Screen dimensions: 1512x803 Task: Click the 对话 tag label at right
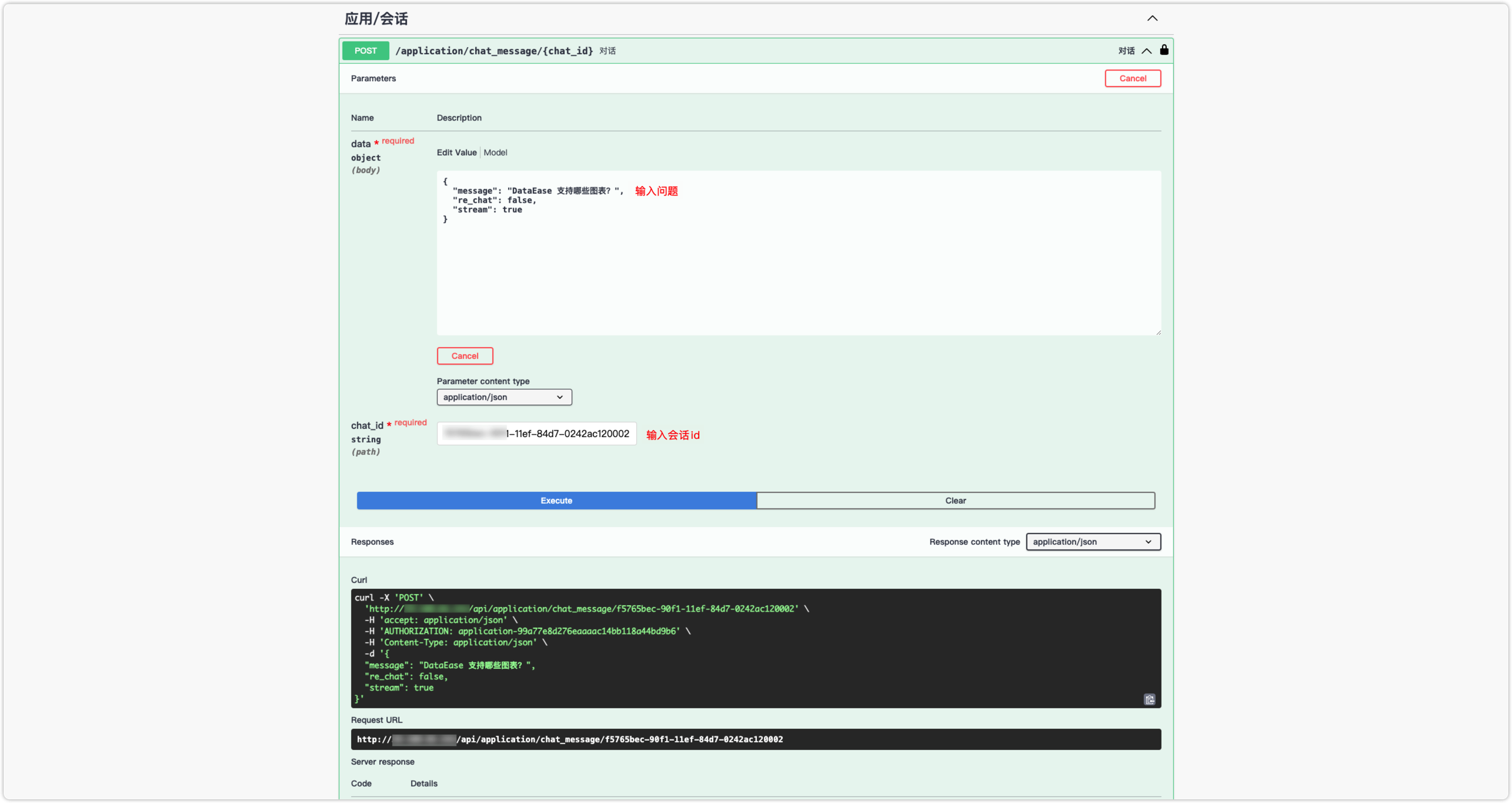1126,51
